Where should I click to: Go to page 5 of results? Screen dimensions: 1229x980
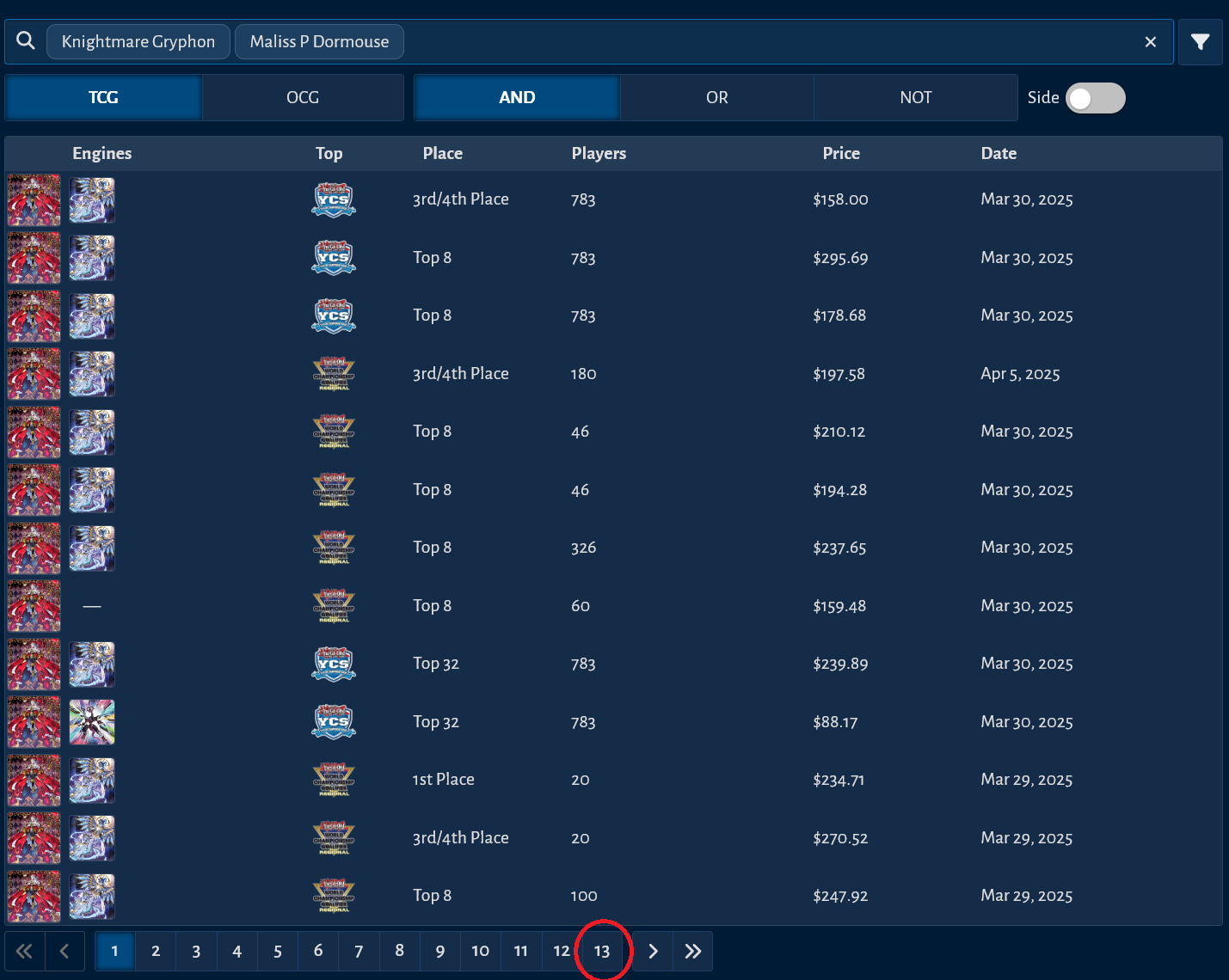[278, 951]
